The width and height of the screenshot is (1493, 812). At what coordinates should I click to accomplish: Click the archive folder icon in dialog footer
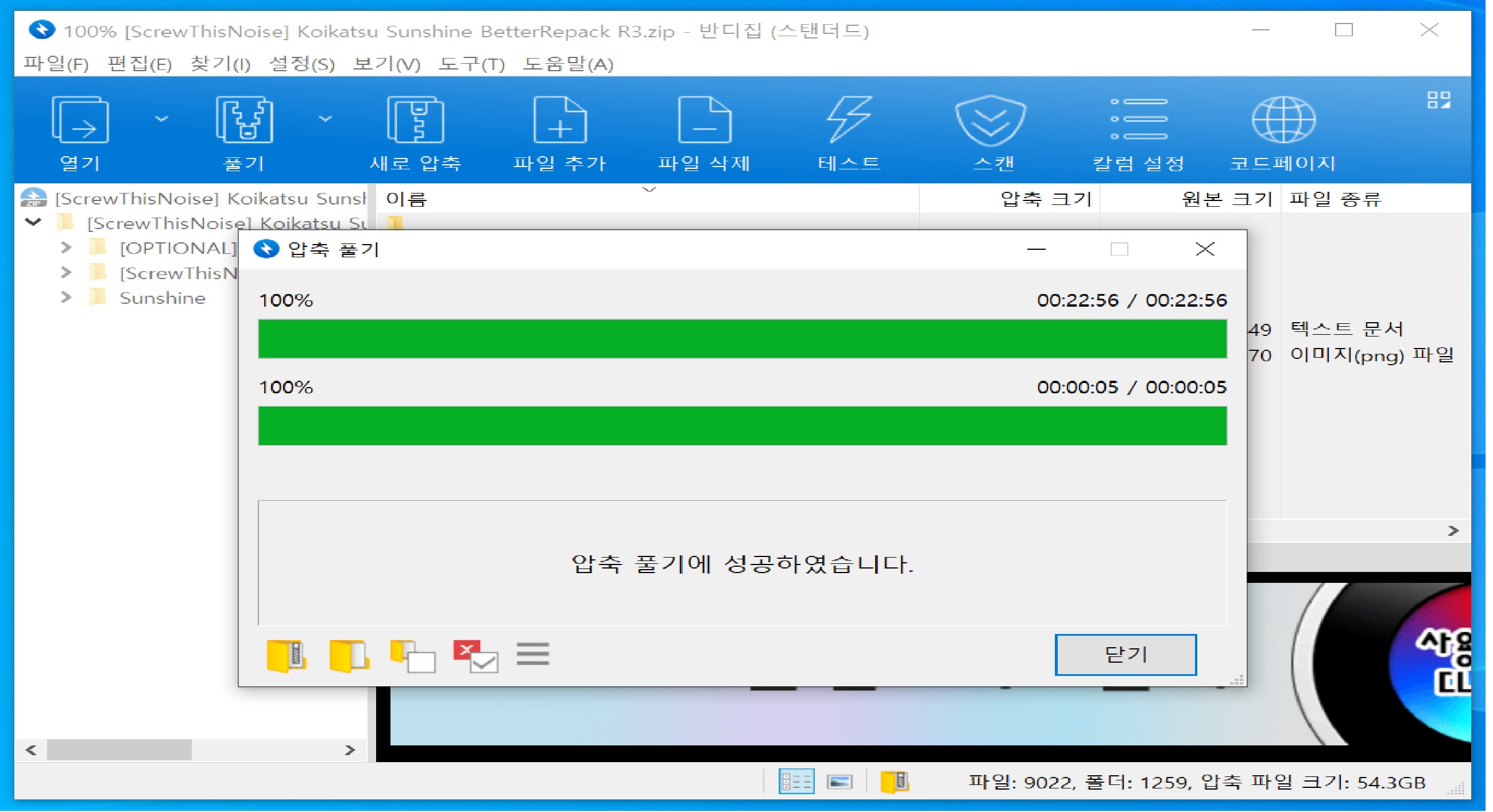[x=286, y=656]
